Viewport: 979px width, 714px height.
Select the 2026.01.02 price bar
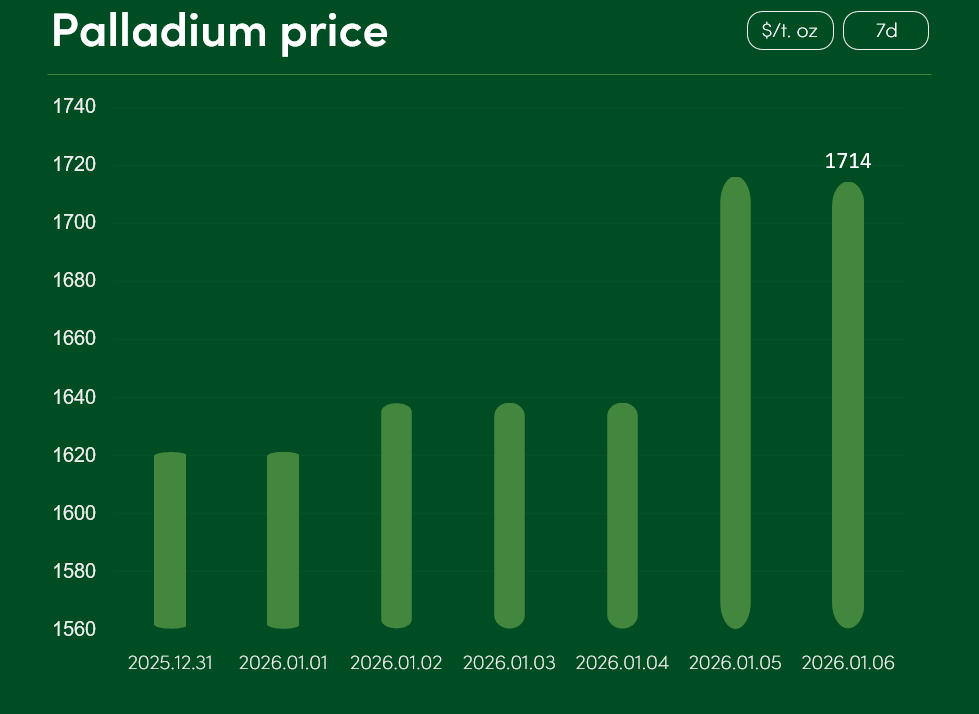pyautogui.click(x=396, y=516)
